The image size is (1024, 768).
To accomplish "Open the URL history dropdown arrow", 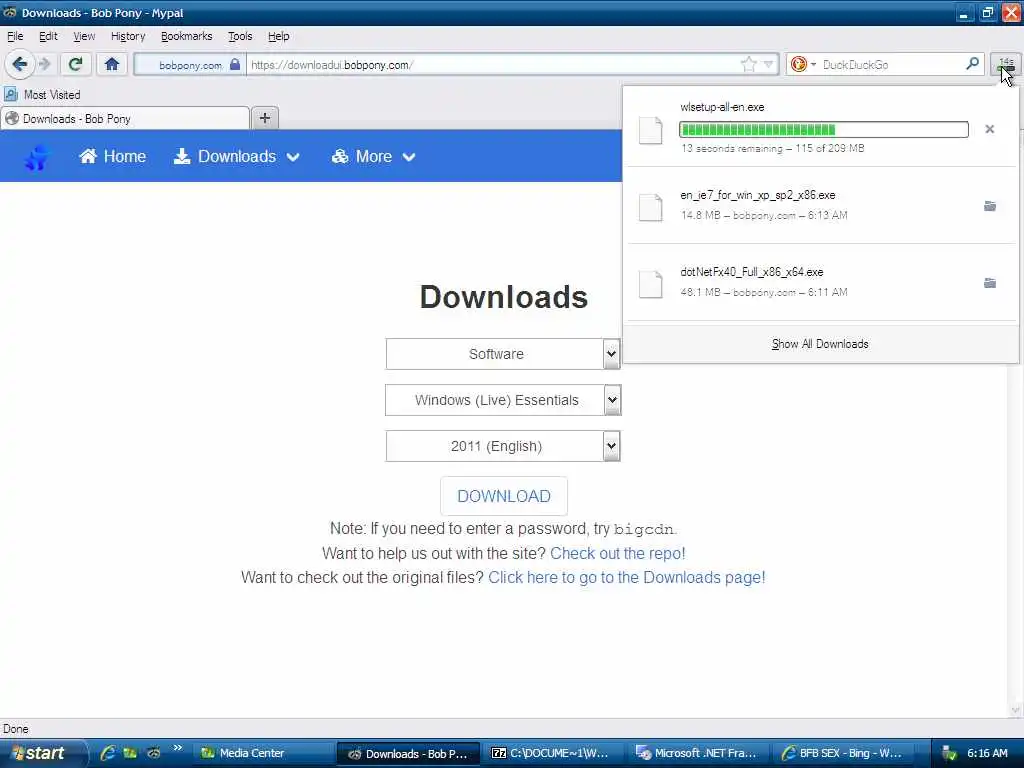I will click(x=769, y=64).
